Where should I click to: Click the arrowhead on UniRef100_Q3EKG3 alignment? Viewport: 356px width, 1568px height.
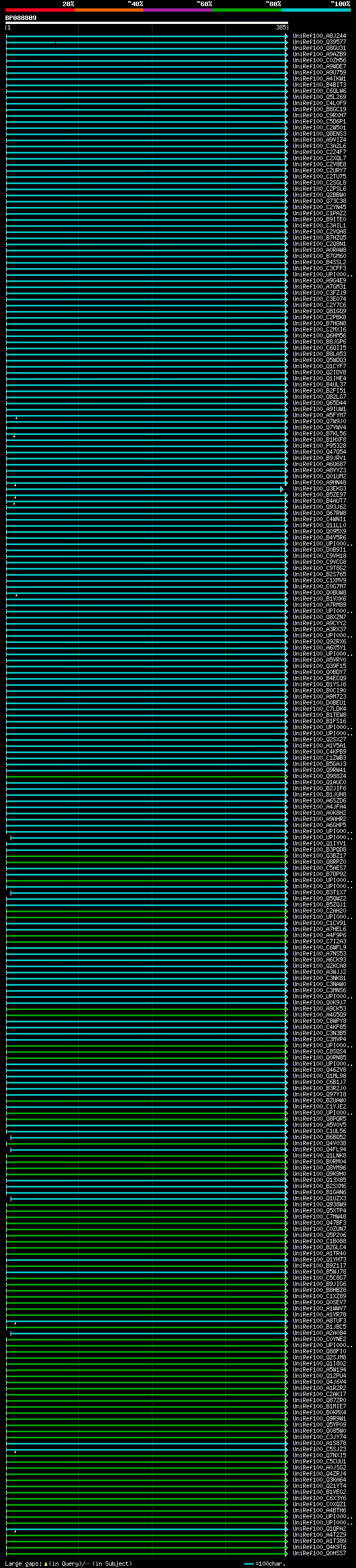pyautogui.click(x=282, y=489)
